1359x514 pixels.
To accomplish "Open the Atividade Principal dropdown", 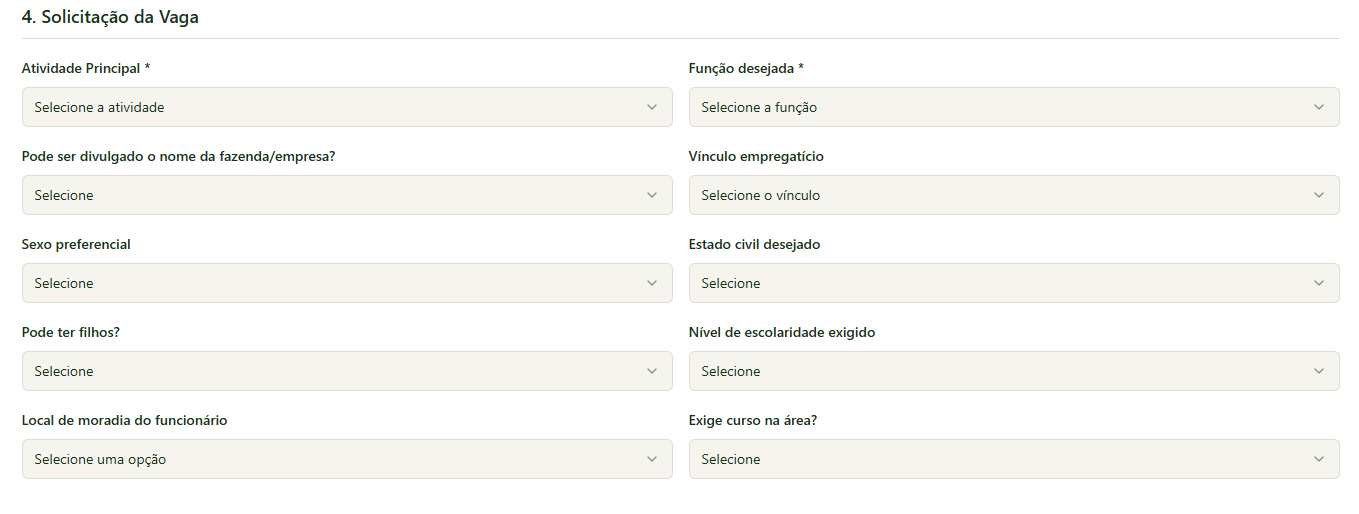I will tap(347, 107).
